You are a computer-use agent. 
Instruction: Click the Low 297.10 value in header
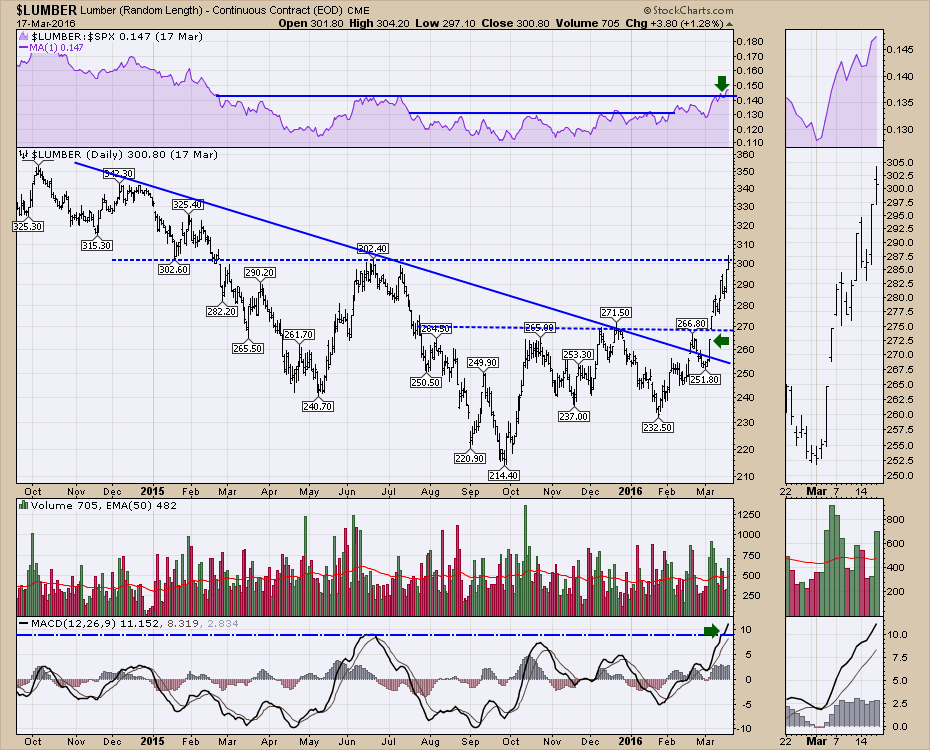[447, 24]
